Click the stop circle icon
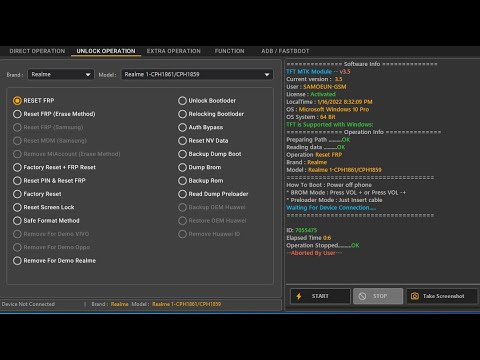This screenshot has width=480, height=360. click(x=362, y=296)
